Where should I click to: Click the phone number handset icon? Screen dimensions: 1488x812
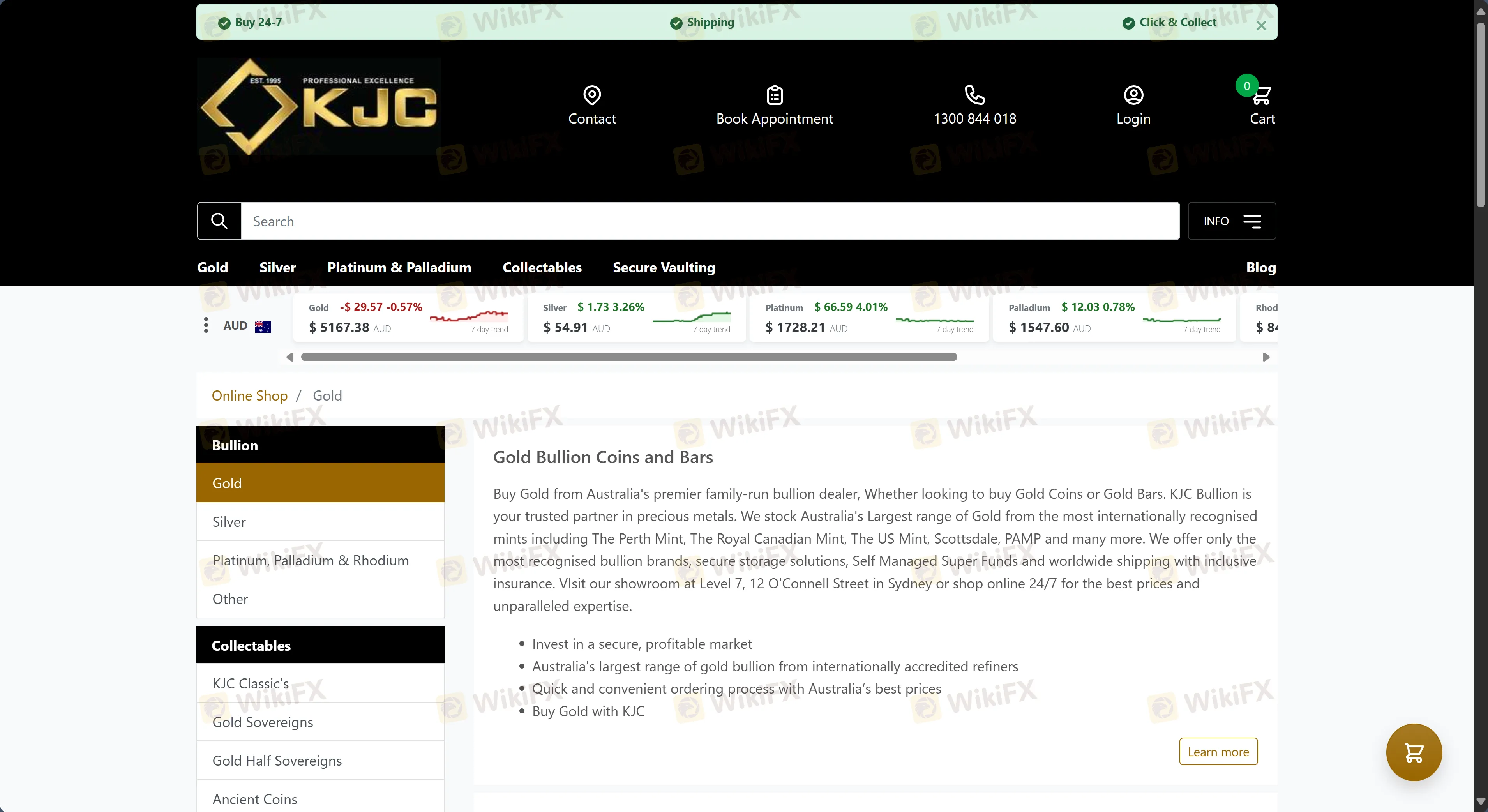click(x=974, y=95)
